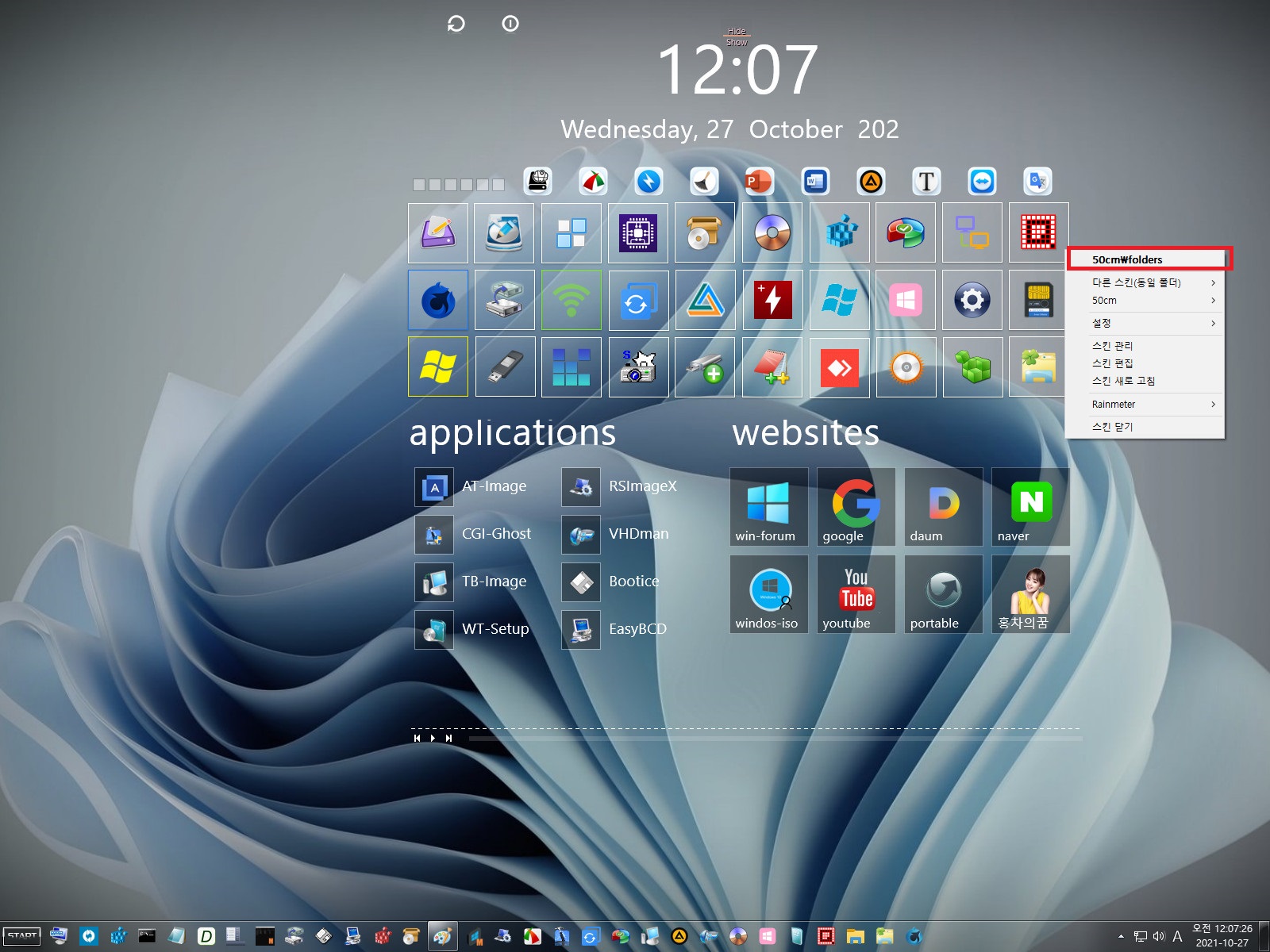The height and width of the screenshot is (952, 1270).
Task: Play music with the play button
Action: (x=433, y=738)
